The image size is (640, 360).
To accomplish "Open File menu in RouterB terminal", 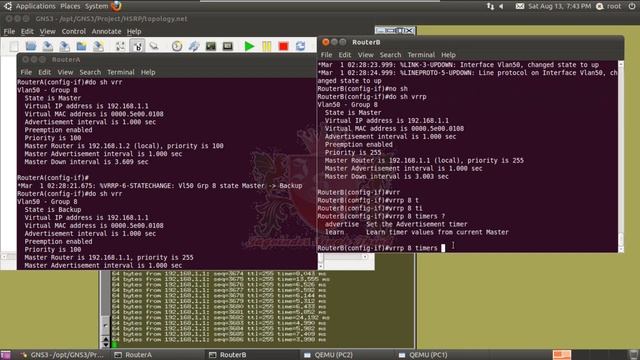I will coord(326,55).
